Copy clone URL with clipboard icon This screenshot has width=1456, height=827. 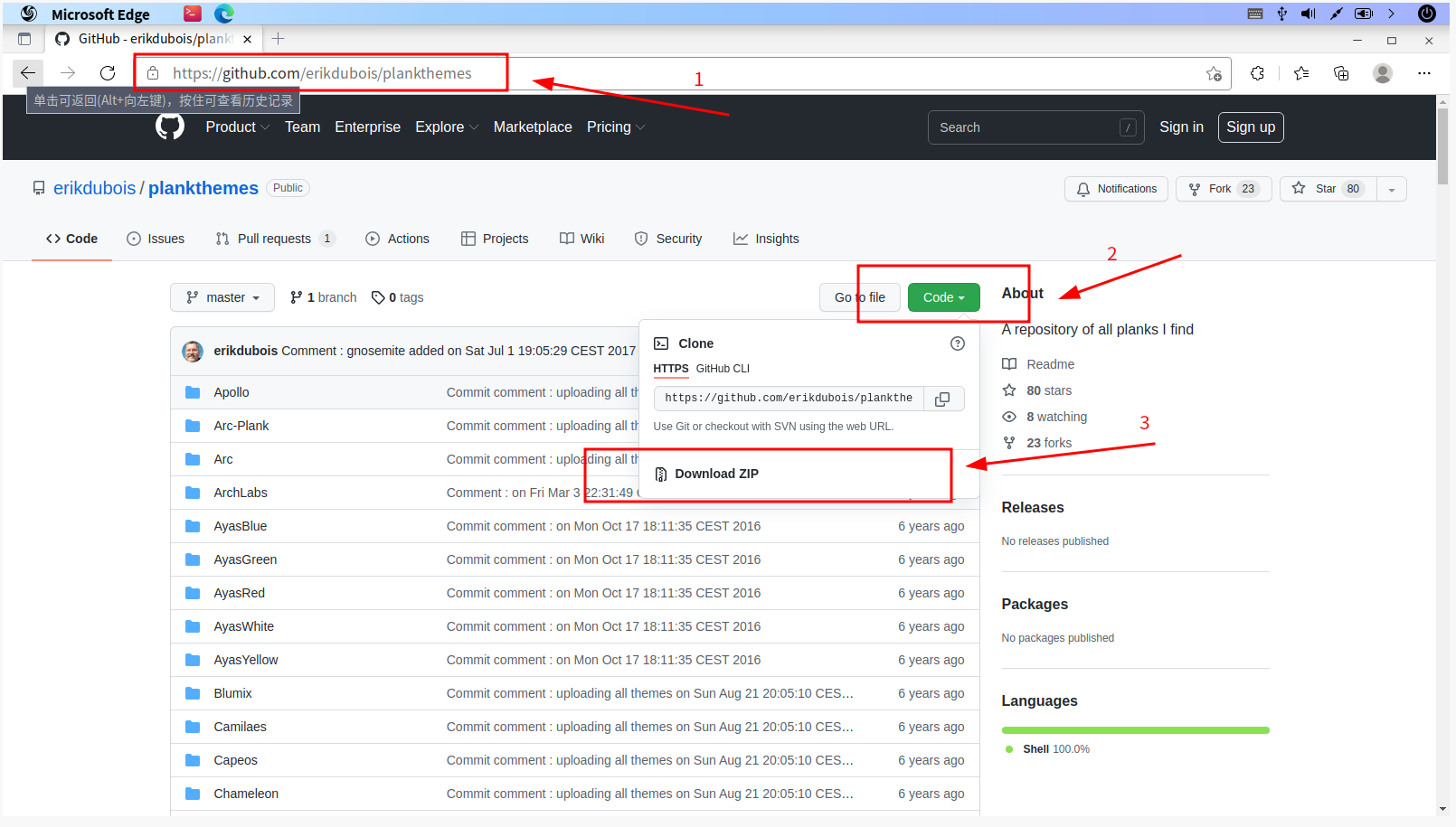942,399
